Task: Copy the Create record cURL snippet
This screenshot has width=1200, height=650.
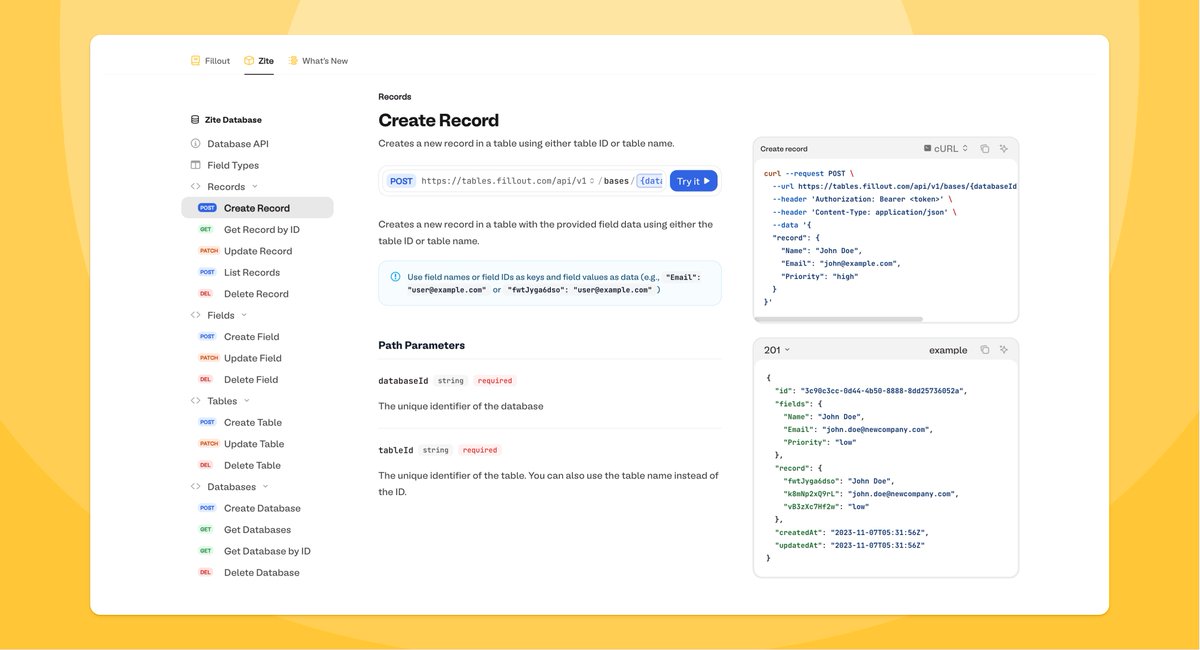Action: (x=984, y=147)
